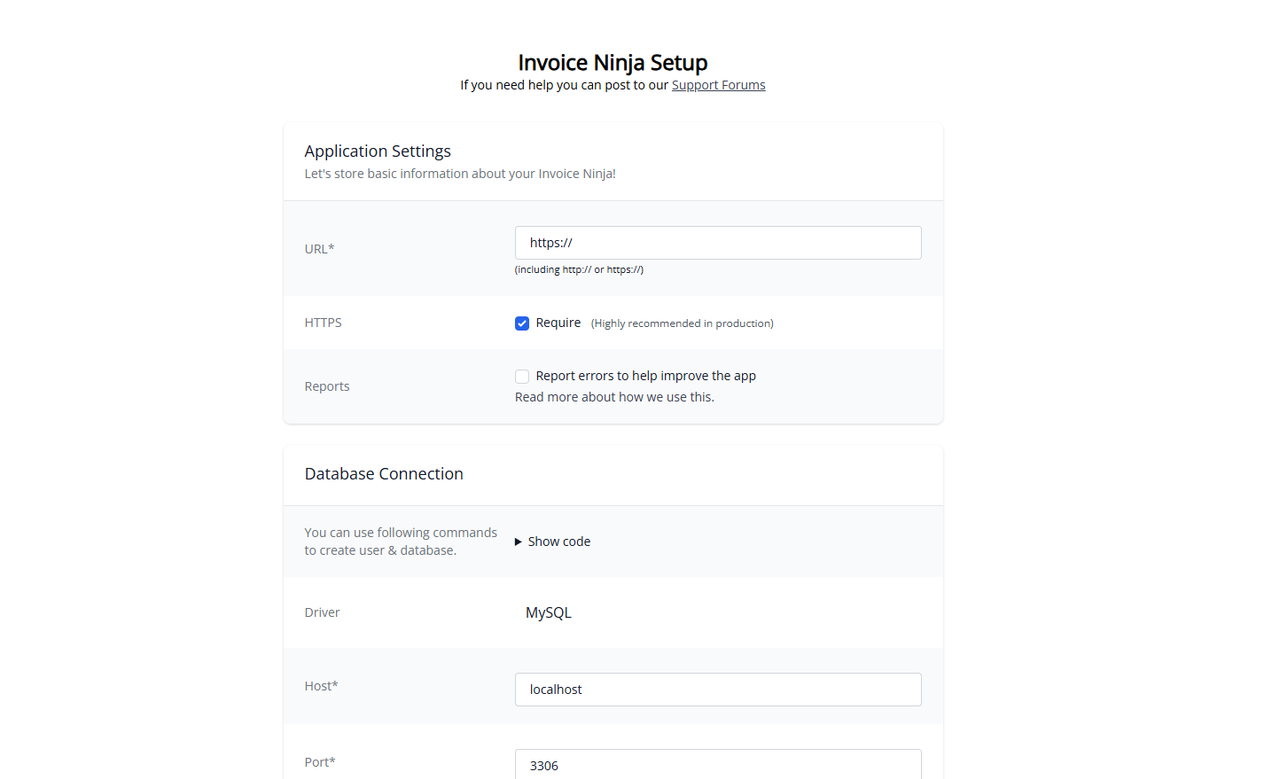Viewport: 1280px width, 779px height.
Task: Click the Database Connection heading
Action: (384, 474)
